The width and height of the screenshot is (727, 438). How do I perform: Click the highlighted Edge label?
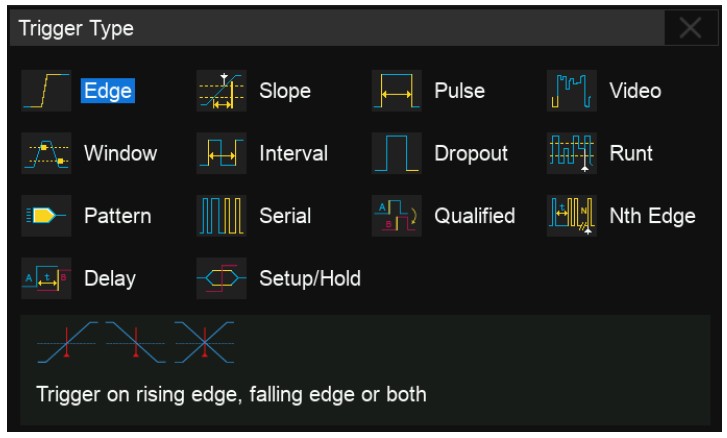click(x=108, y=91)
